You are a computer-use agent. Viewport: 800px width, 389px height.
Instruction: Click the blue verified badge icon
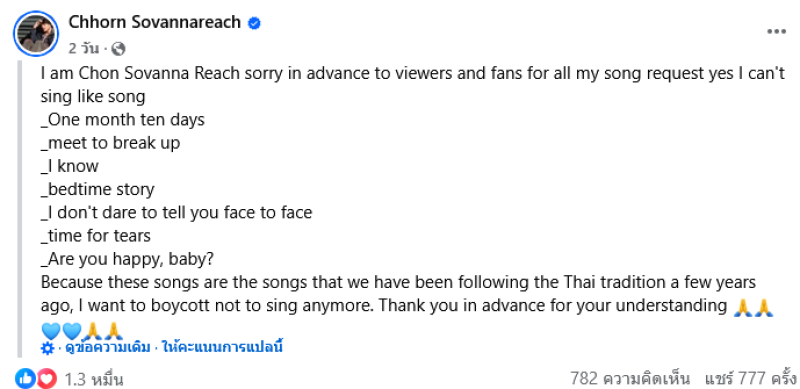point(254,23)
